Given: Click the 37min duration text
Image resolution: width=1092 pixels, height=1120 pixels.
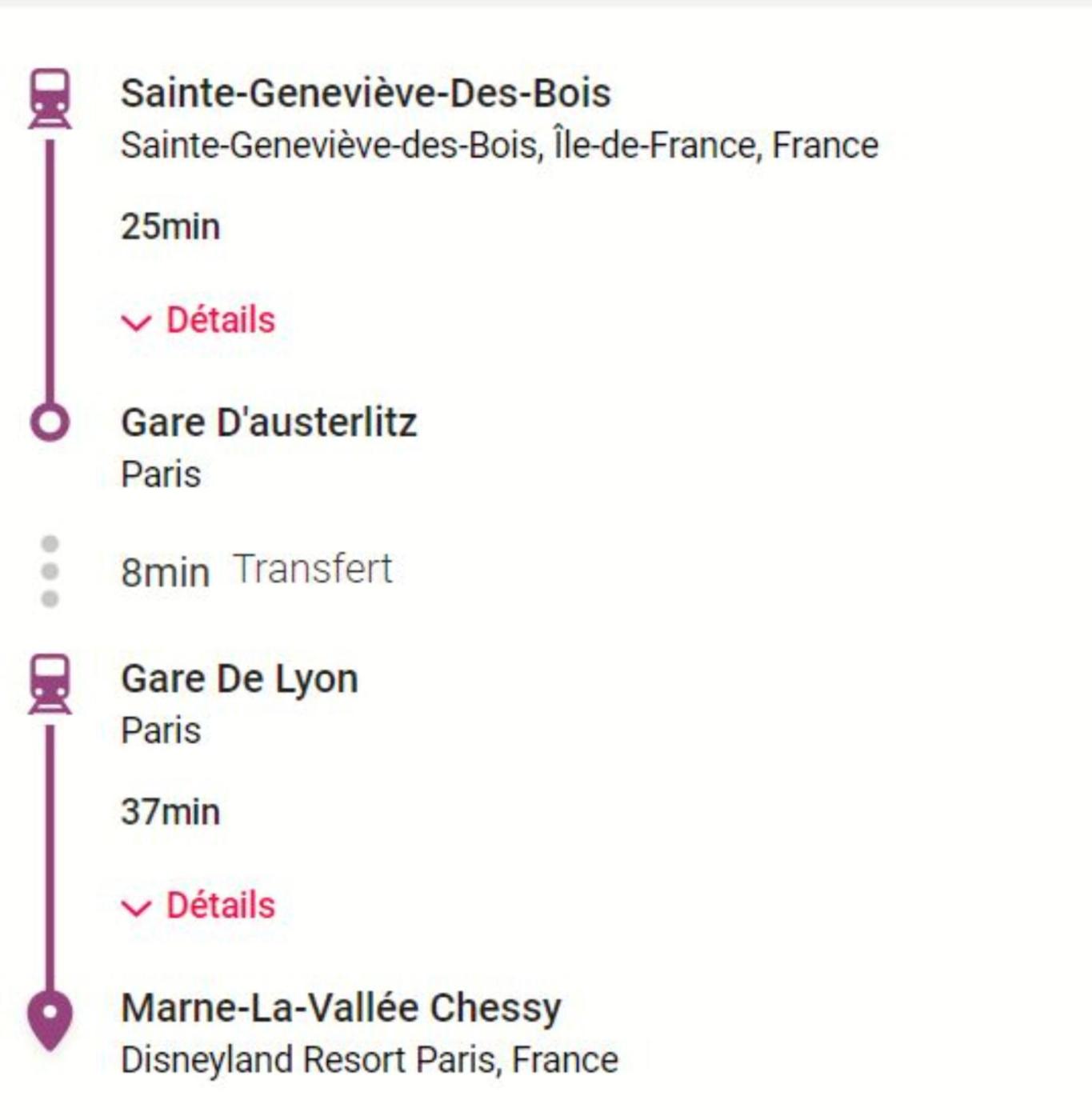Looking at the screenshot, I should point(170,812).
